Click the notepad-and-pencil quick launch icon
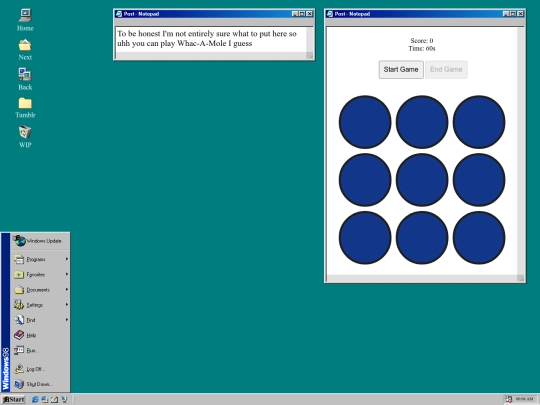The height and width of the screenshot is (405, 540). point(54,399)
